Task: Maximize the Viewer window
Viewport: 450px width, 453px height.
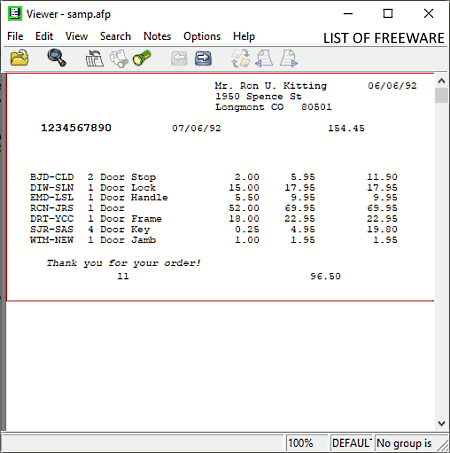Action: click(388, 14)
